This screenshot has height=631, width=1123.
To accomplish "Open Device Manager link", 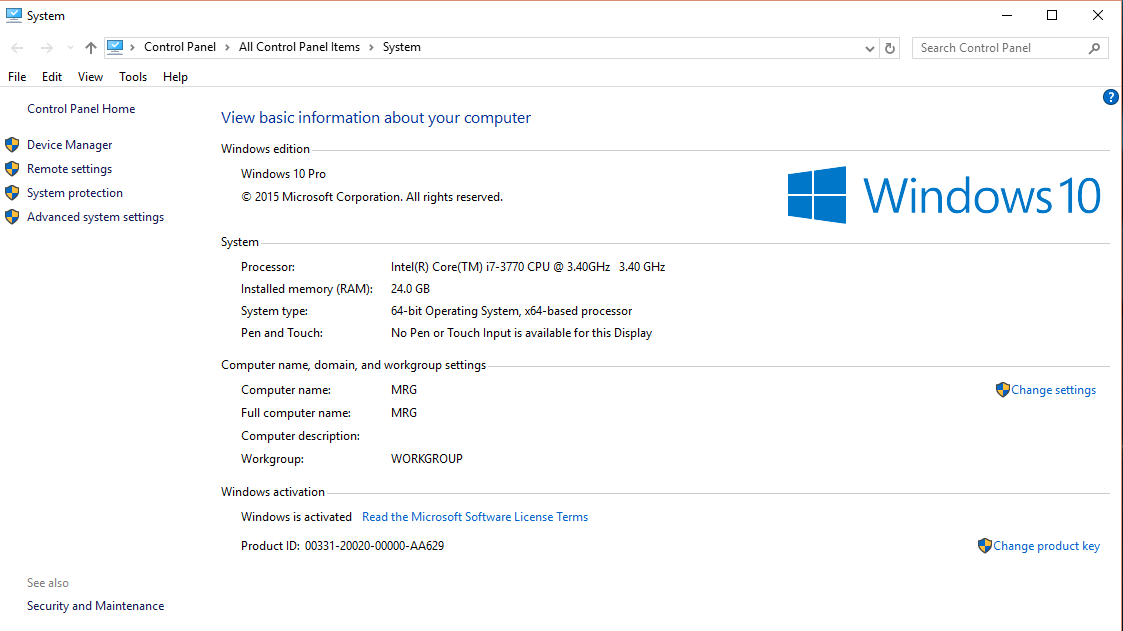I will [69, 145].
